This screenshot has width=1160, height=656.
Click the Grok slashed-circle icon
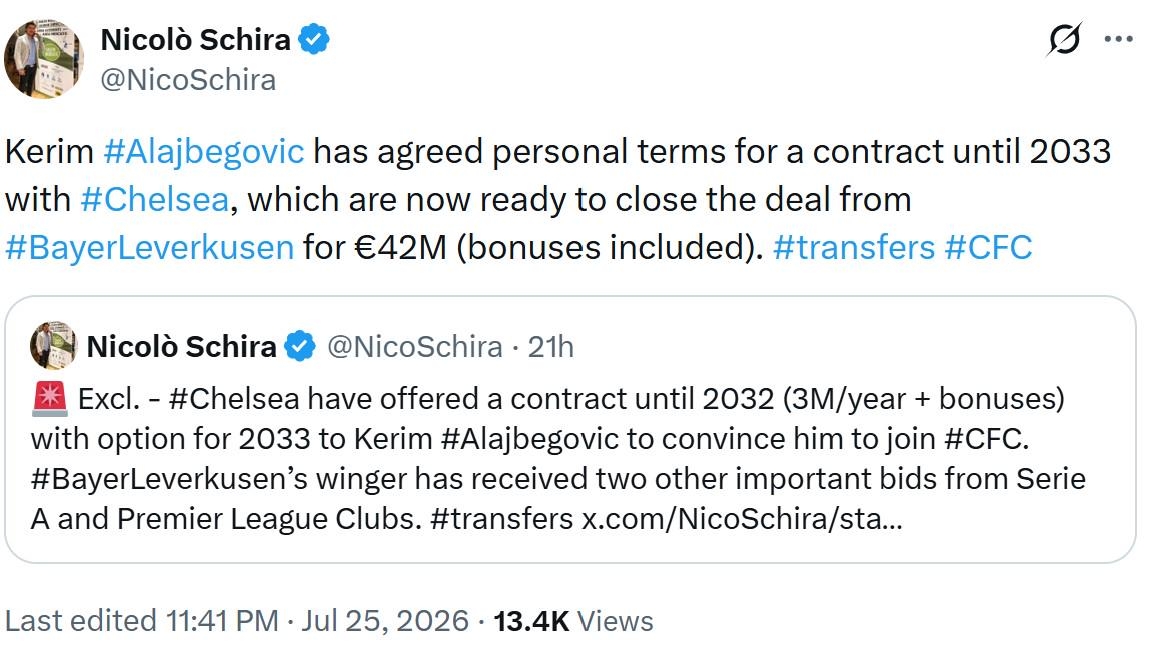point(1064,38)
